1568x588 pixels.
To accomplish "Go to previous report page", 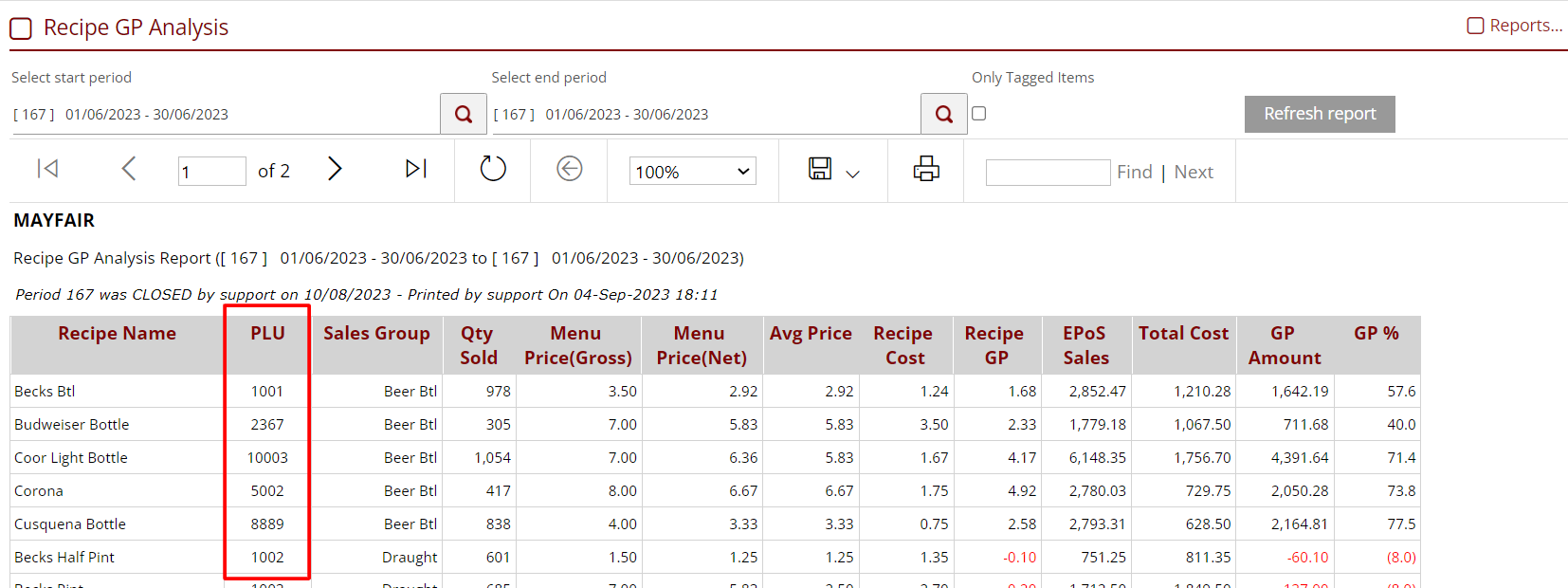I will tap(129, 169).
